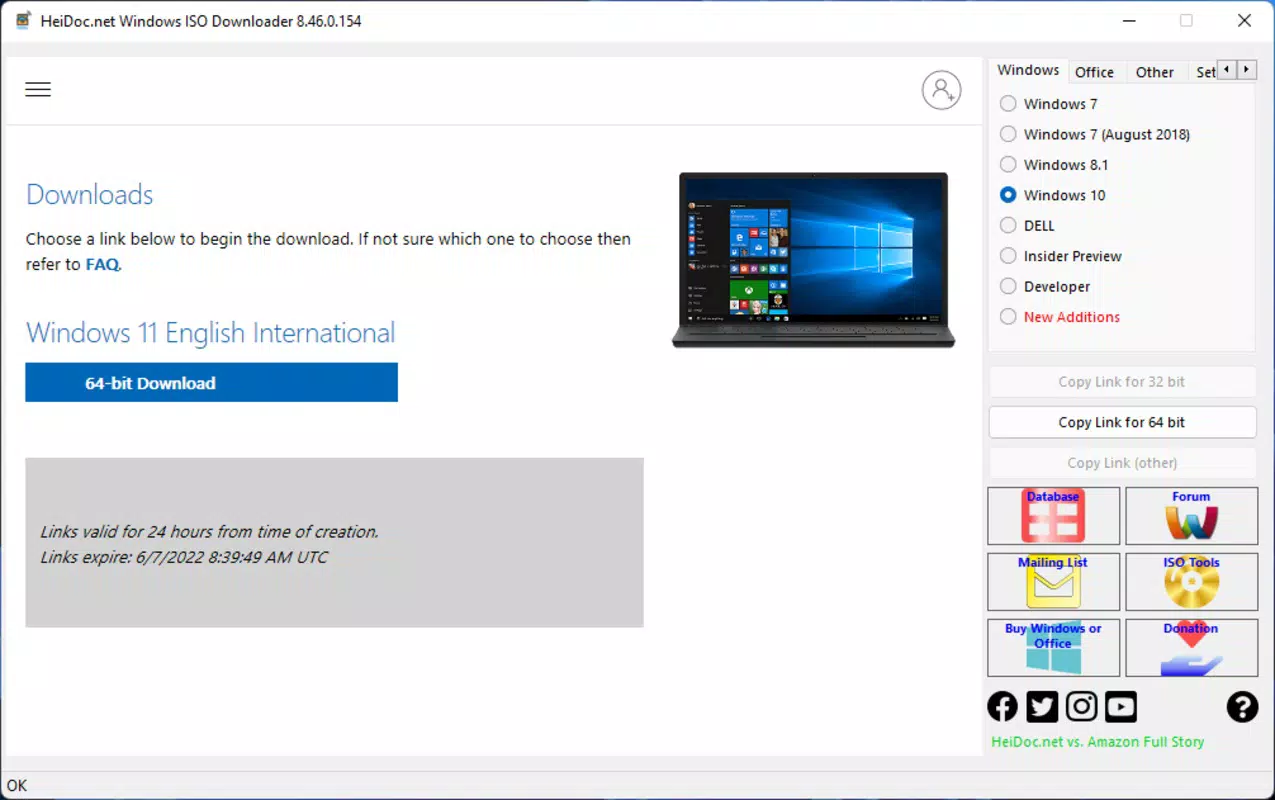Image resolution: width=1275 pixels, height=800 pixels.
Task: Close the ISO Downloader window
Action: (x=1244, y=20)
